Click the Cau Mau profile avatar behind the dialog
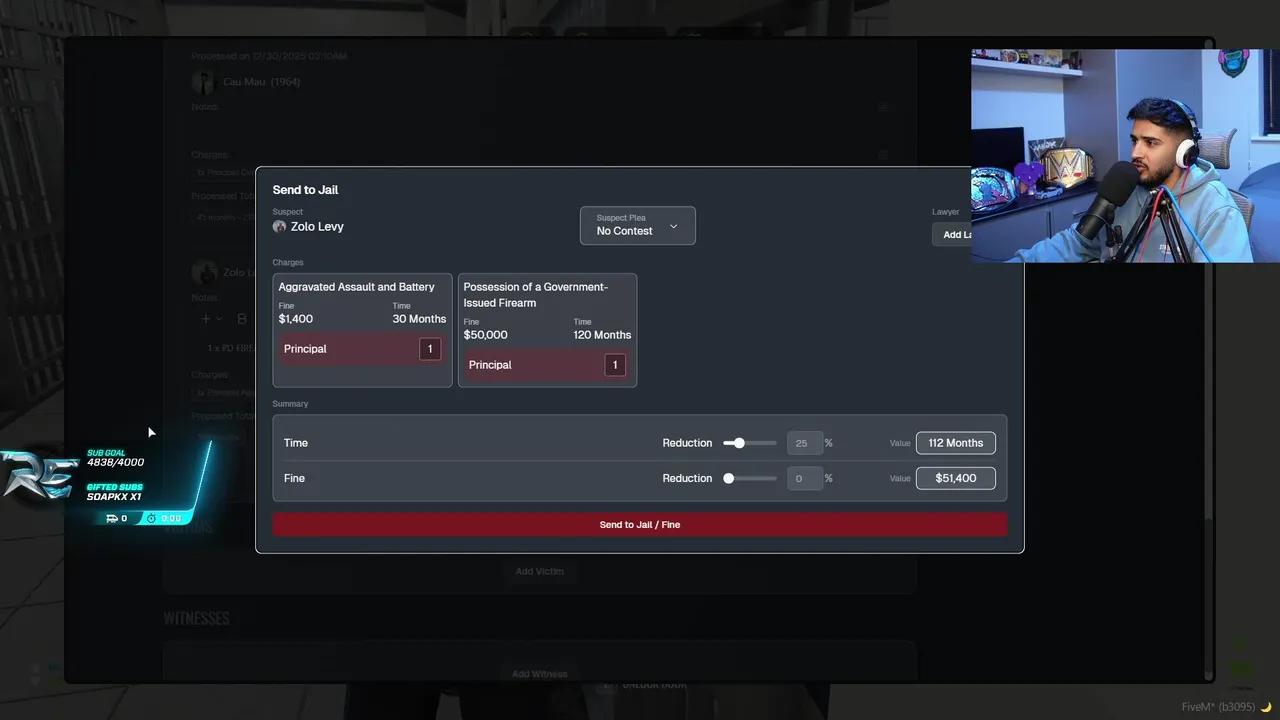Screen dimensions: 1280x720 tap(204, 82)
